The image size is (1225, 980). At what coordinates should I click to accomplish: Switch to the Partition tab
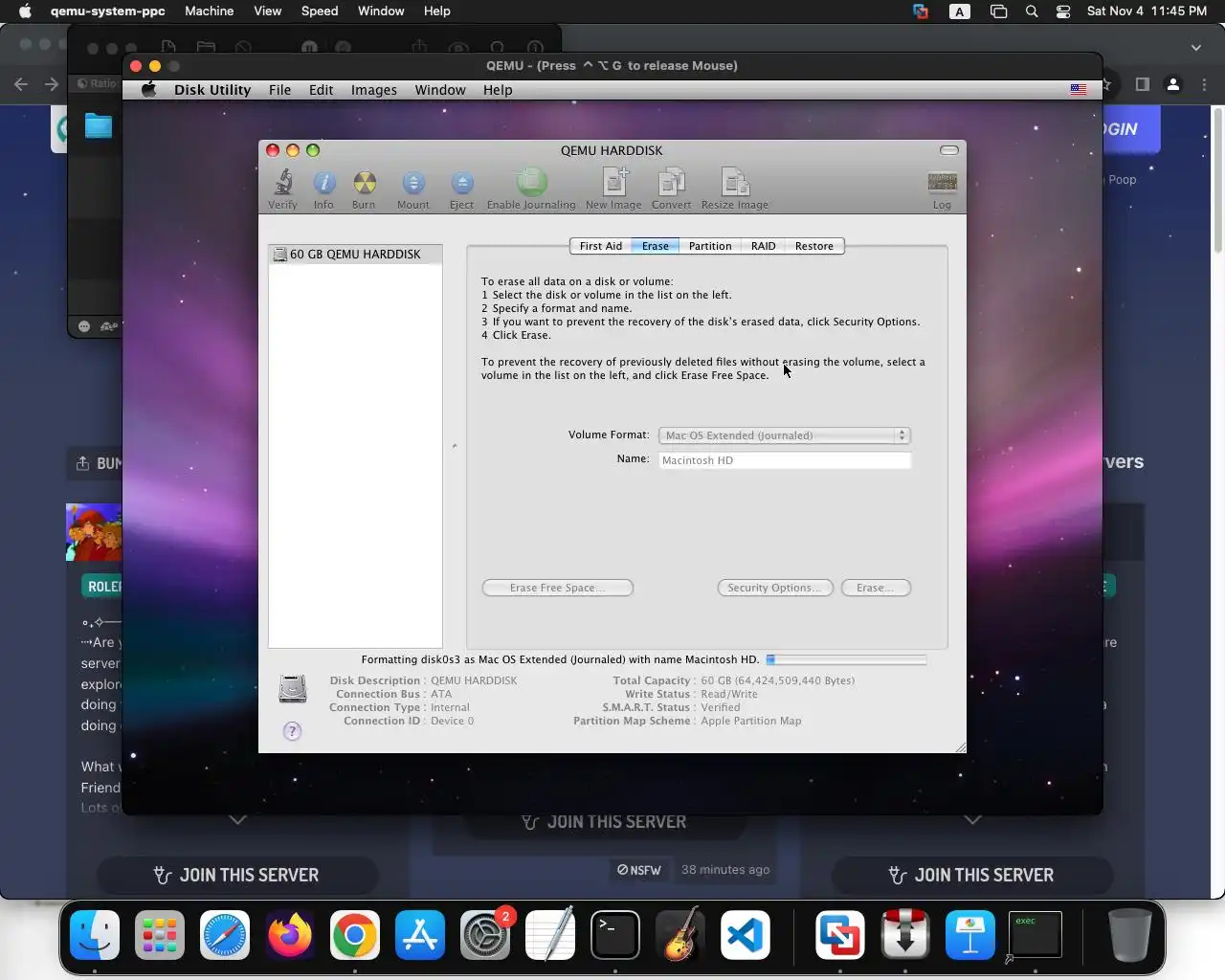pyautogui.click(x=710, y=246)
